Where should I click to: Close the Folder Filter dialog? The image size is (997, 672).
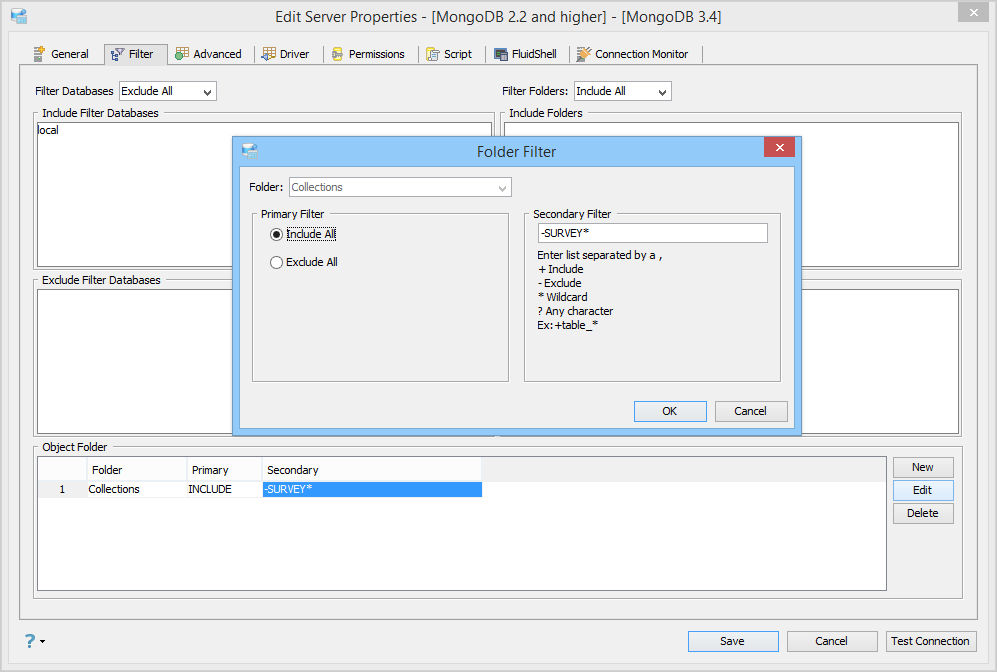pyautogui.click(x=780, y=147)
